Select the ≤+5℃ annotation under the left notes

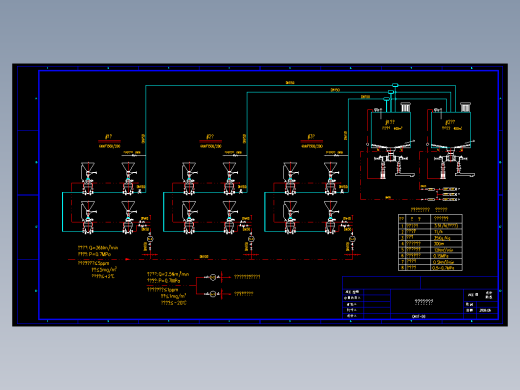pos(103,276)
